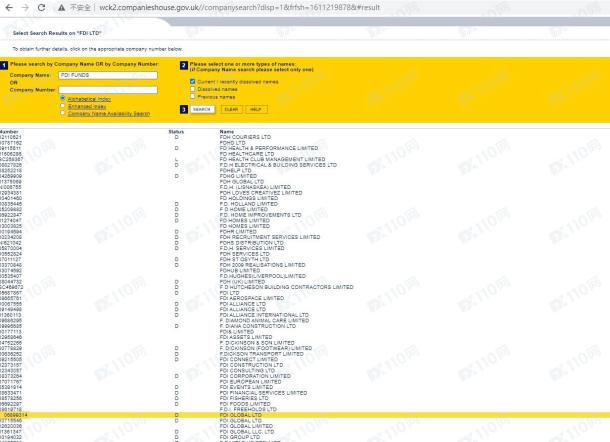Click the FDHS DISTRIBUTION LTD entry

[252, 243]
